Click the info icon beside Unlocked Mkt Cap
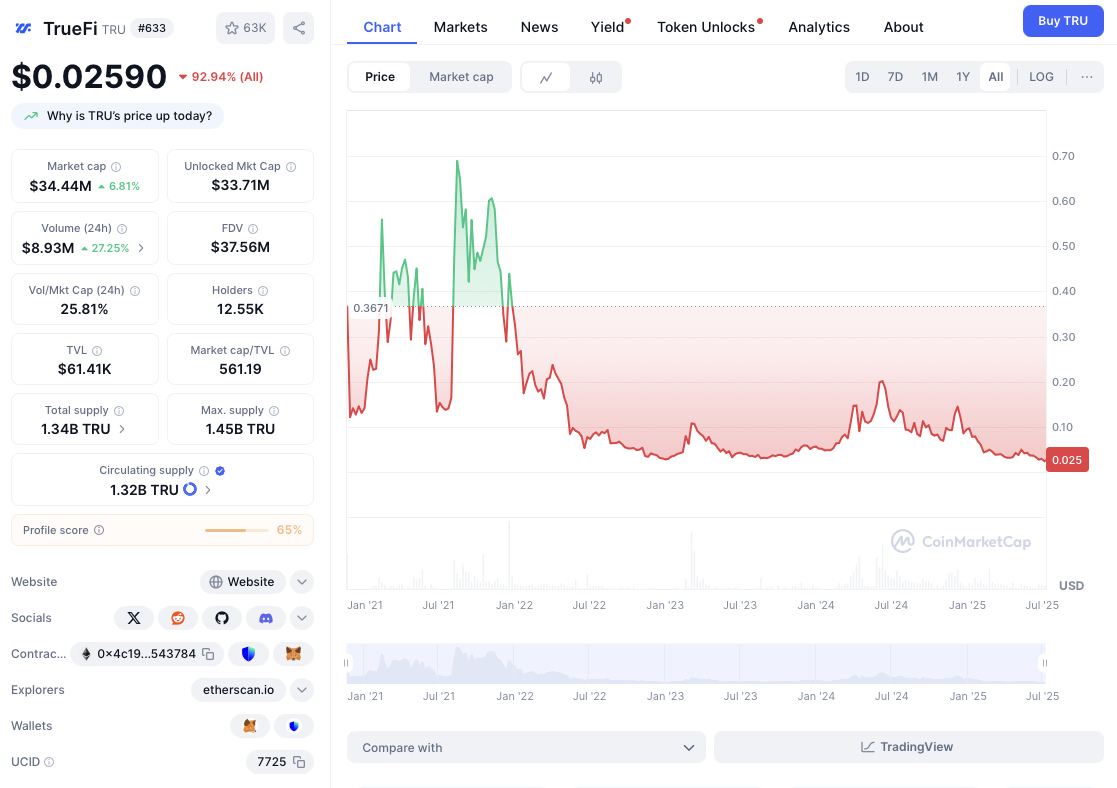Image resolution: width=1117 pixels, height=788 pixels. point(291,167)
